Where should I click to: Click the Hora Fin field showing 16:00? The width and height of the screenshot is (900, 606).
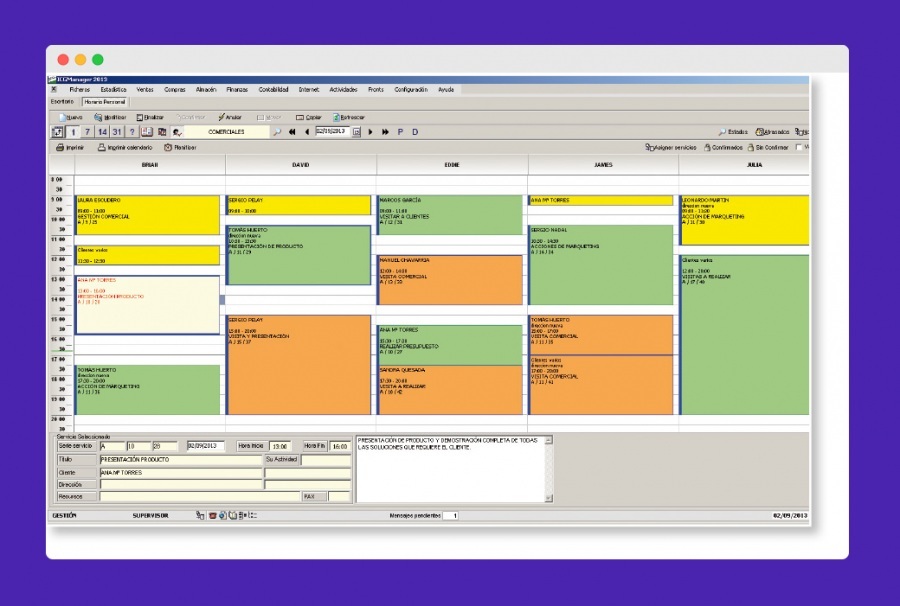click(340, 446)
